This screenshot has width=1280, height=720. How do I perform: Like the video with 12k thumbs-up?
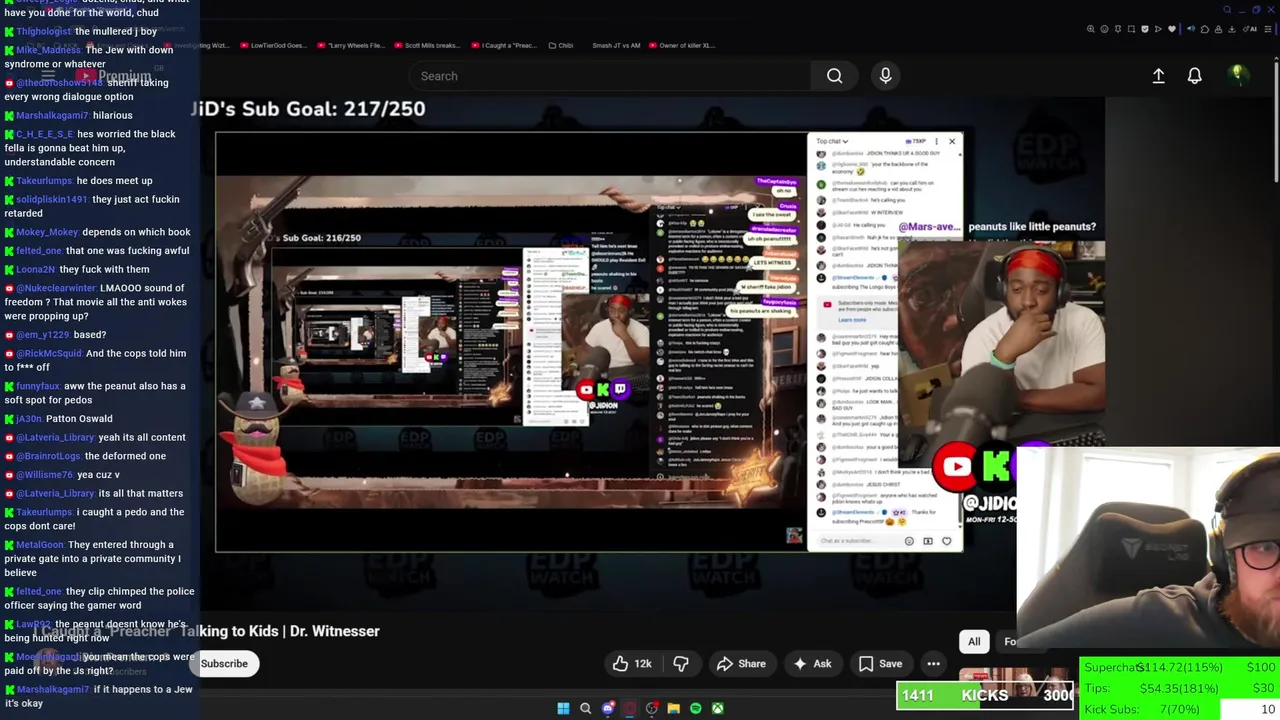tap(632, 664)
